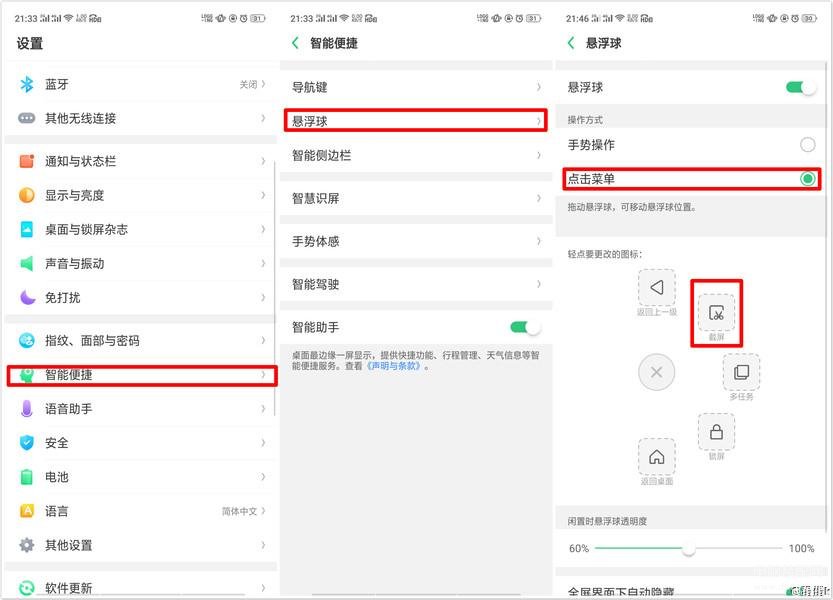The image size is (833, 600).
Task: Tap the close X circle icon
Action: point(657,372)
